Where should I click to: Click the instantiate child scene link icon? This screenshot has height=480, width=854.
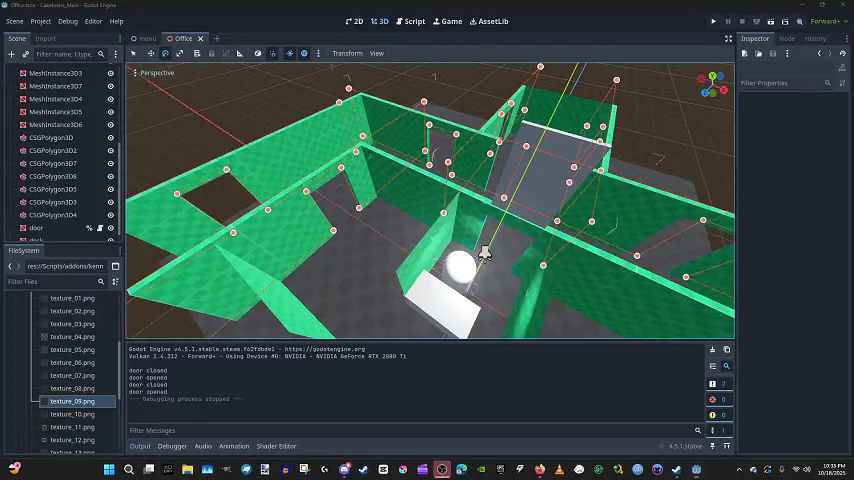pyautogui.click(x=26, y=54)
